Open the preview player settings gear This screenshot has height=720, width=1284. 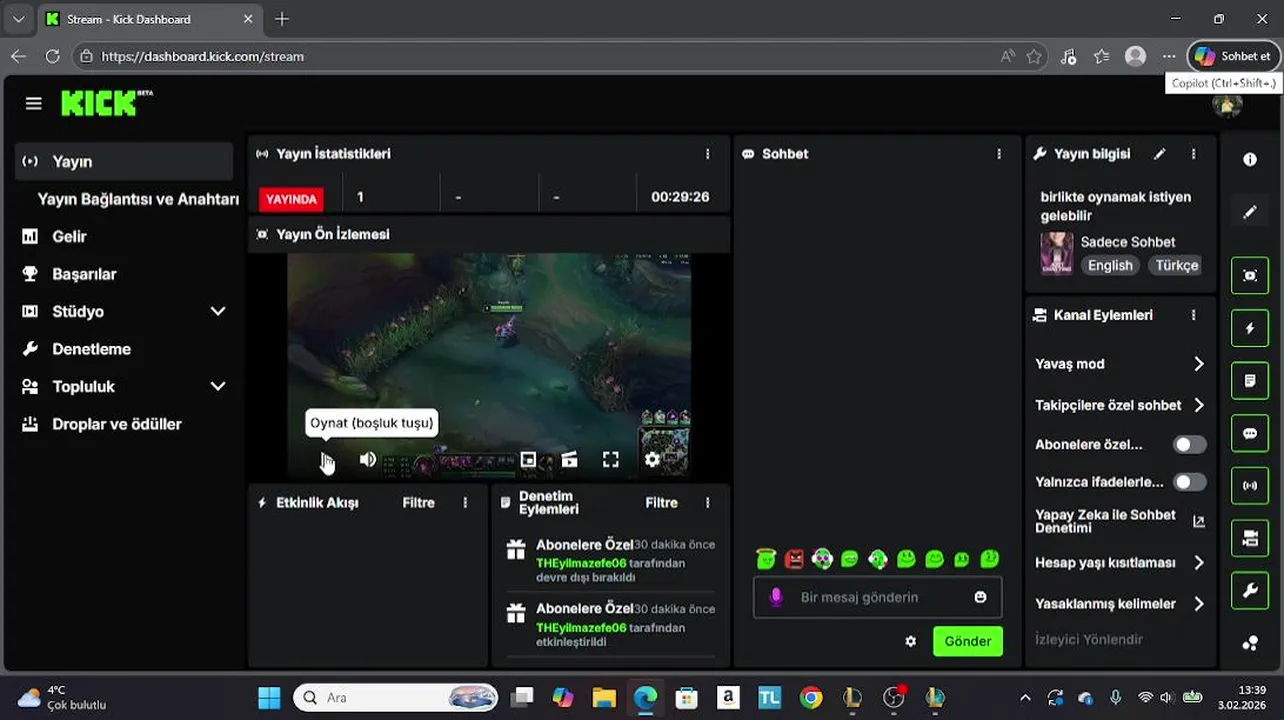point(652,460)
